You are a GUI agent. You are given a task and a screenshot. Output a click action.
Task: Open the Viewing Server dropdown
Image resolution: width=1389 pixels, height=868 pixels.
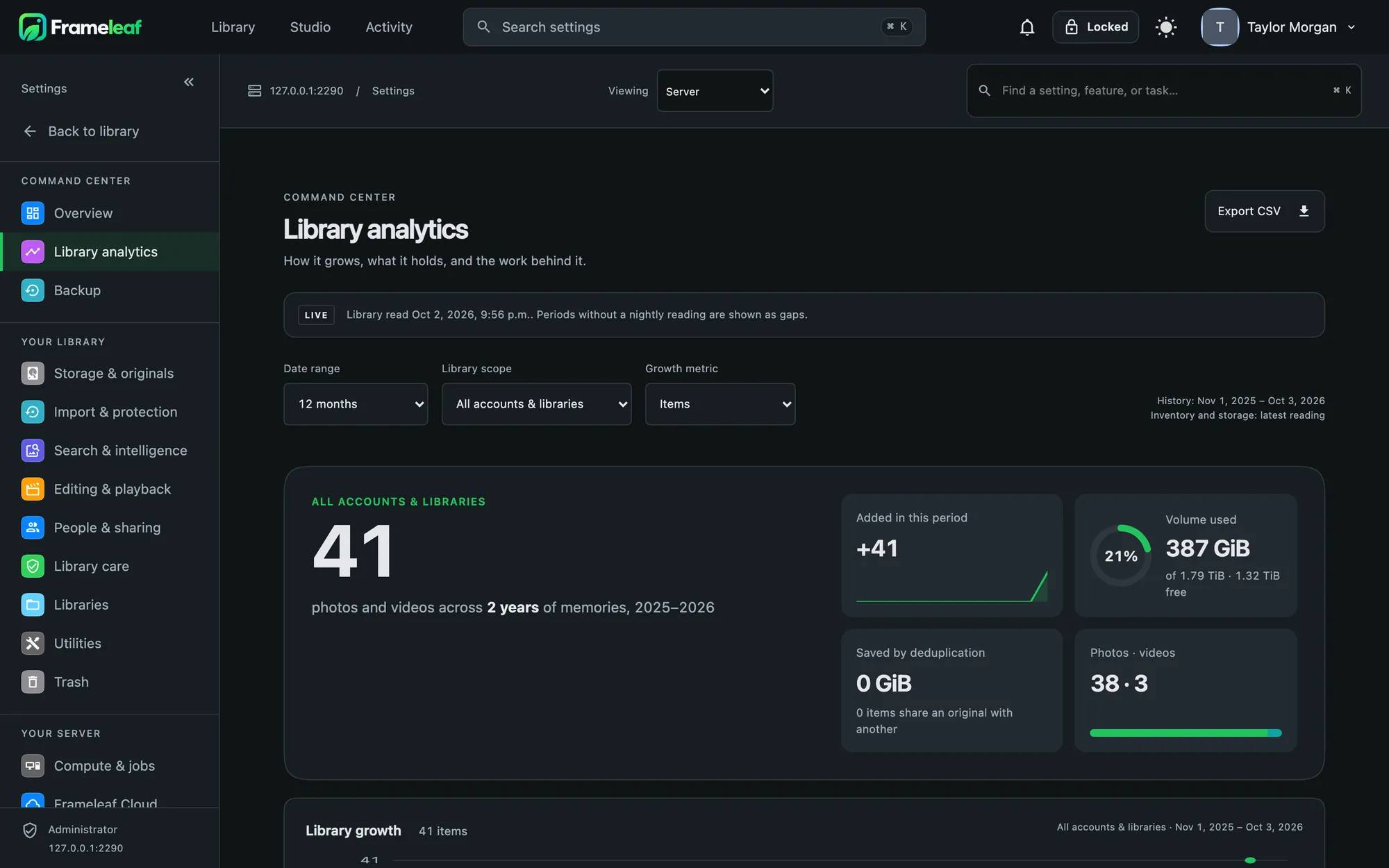(x=715, y=91)
